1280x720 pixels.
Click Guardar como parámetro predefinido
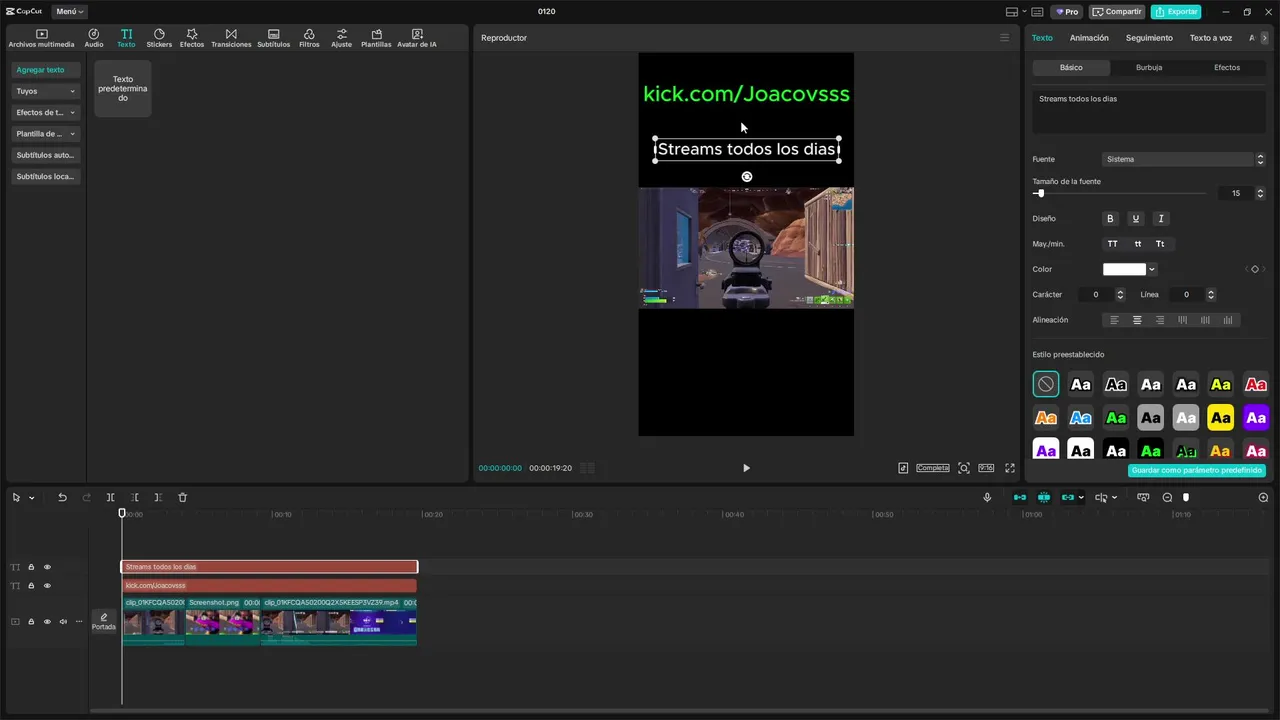[x=1197, y=470]
